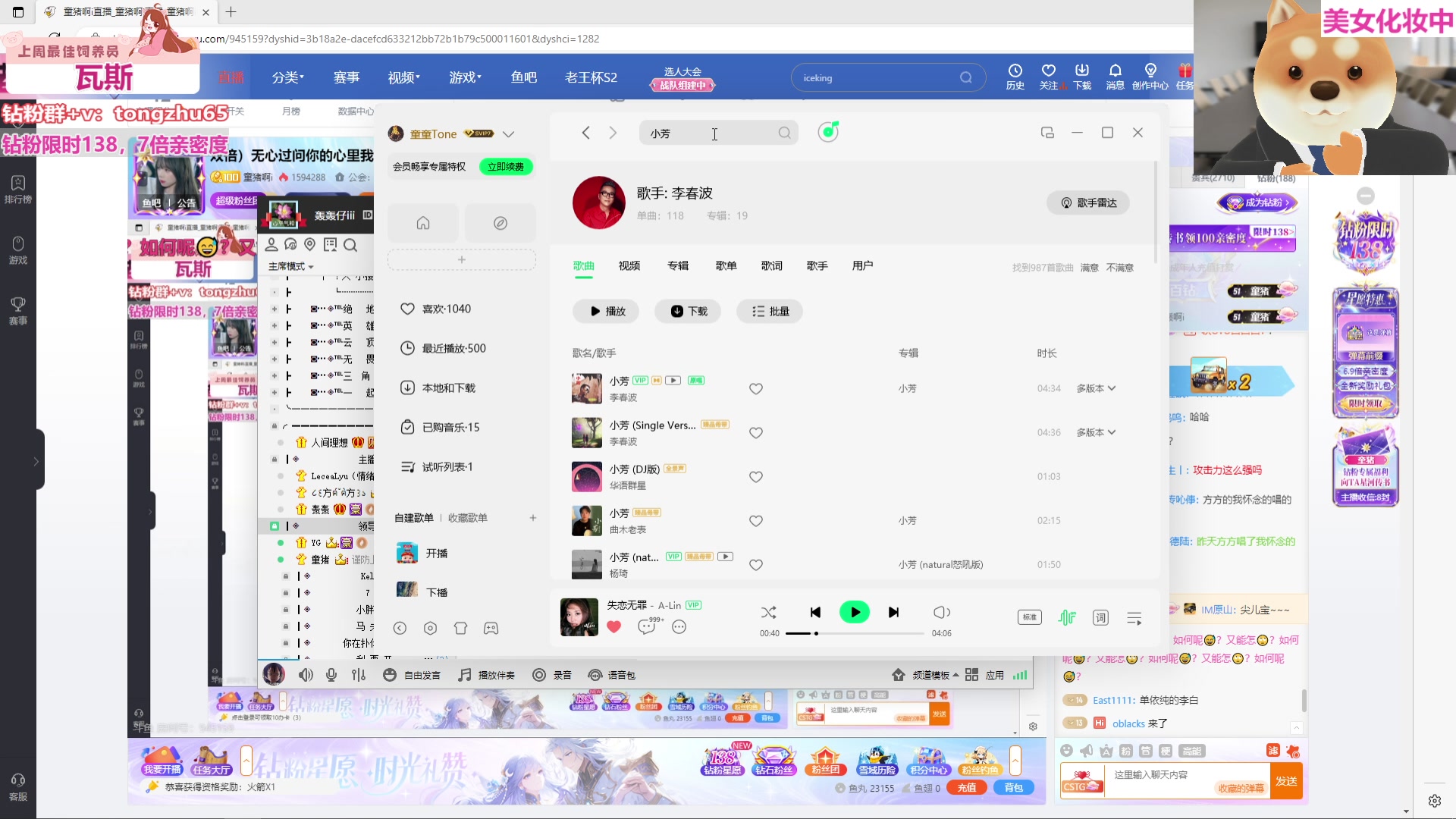Click the music search field containing 小芳
Viewport: 1456px width, 819px height.
point(718,133)
